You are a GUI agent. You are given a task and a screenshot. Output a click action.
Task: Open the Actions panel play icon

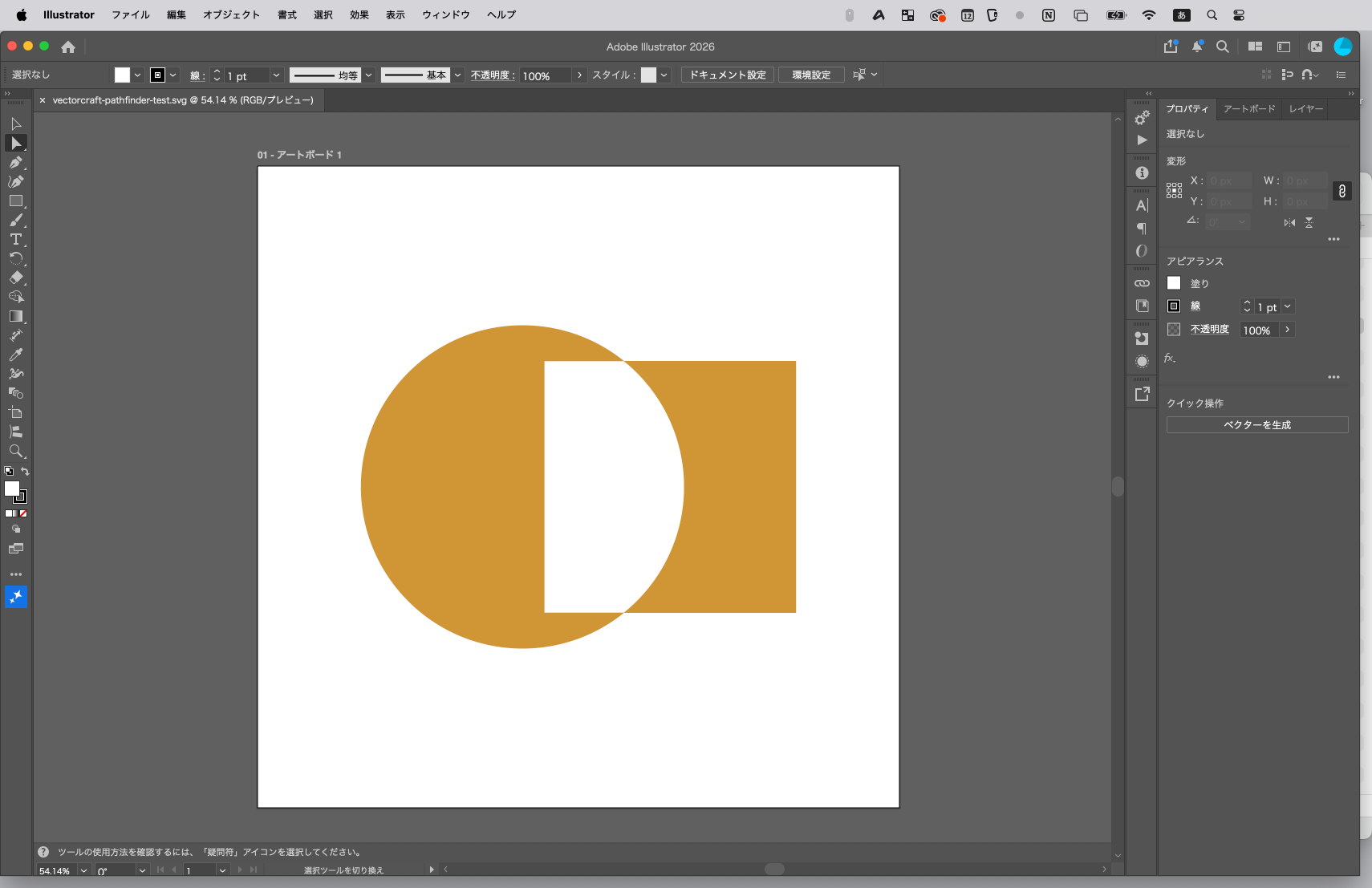pyautogui.click(x=1142, y=140)
